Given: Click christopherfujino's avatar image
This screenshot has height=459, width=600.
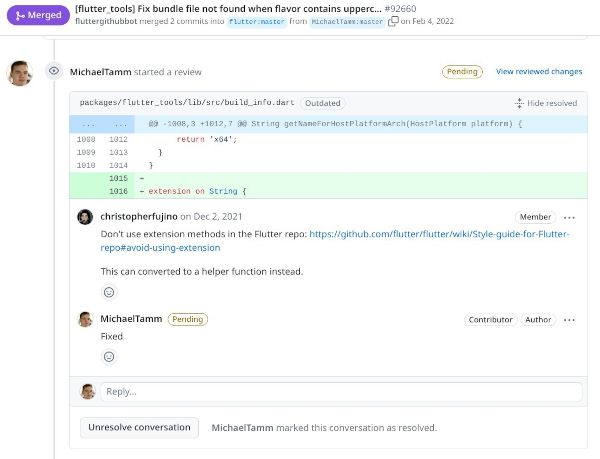Looking at the screenshot, I should pos(86,217).
